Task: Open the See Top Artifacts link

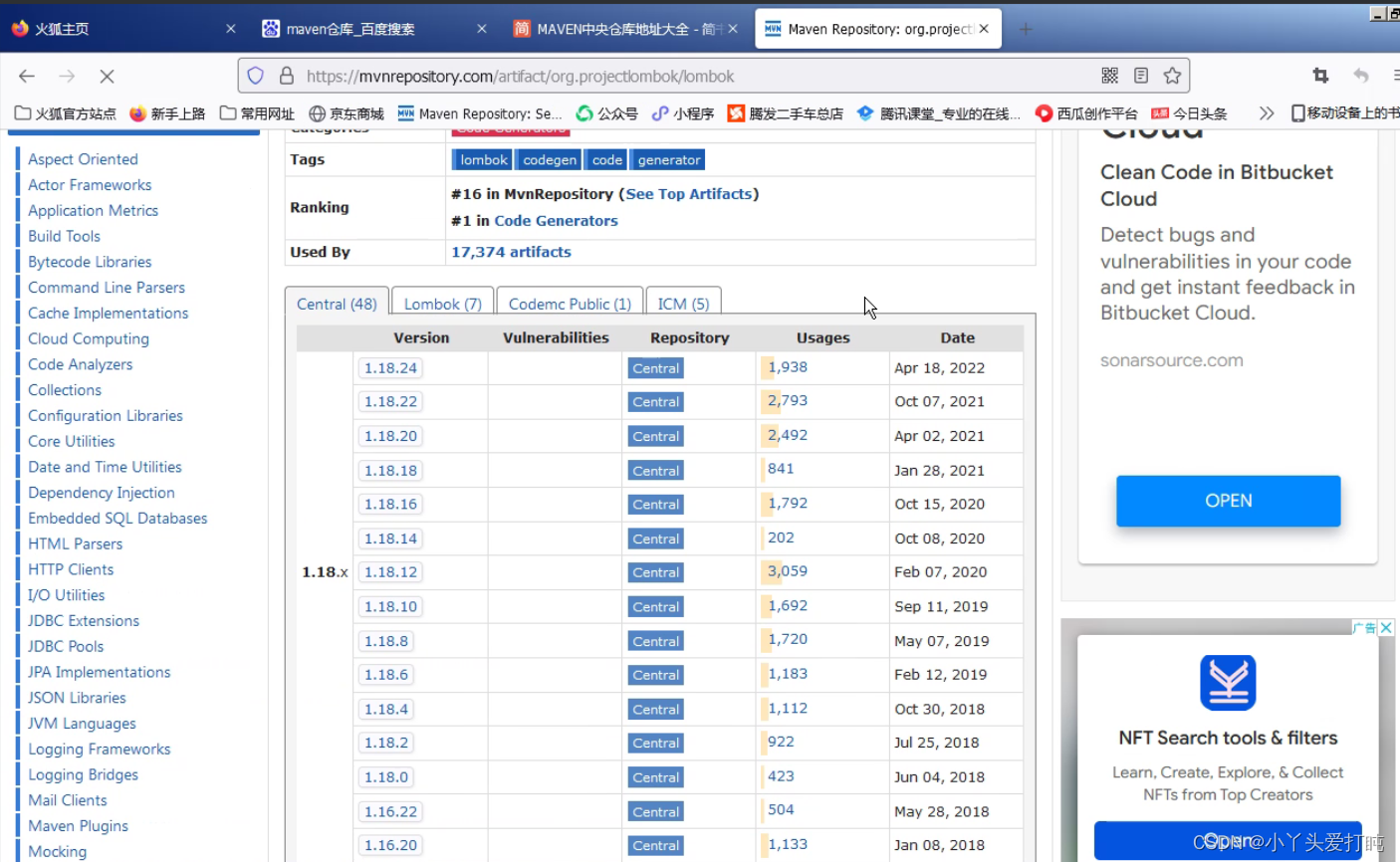Action: pos(689,194)
